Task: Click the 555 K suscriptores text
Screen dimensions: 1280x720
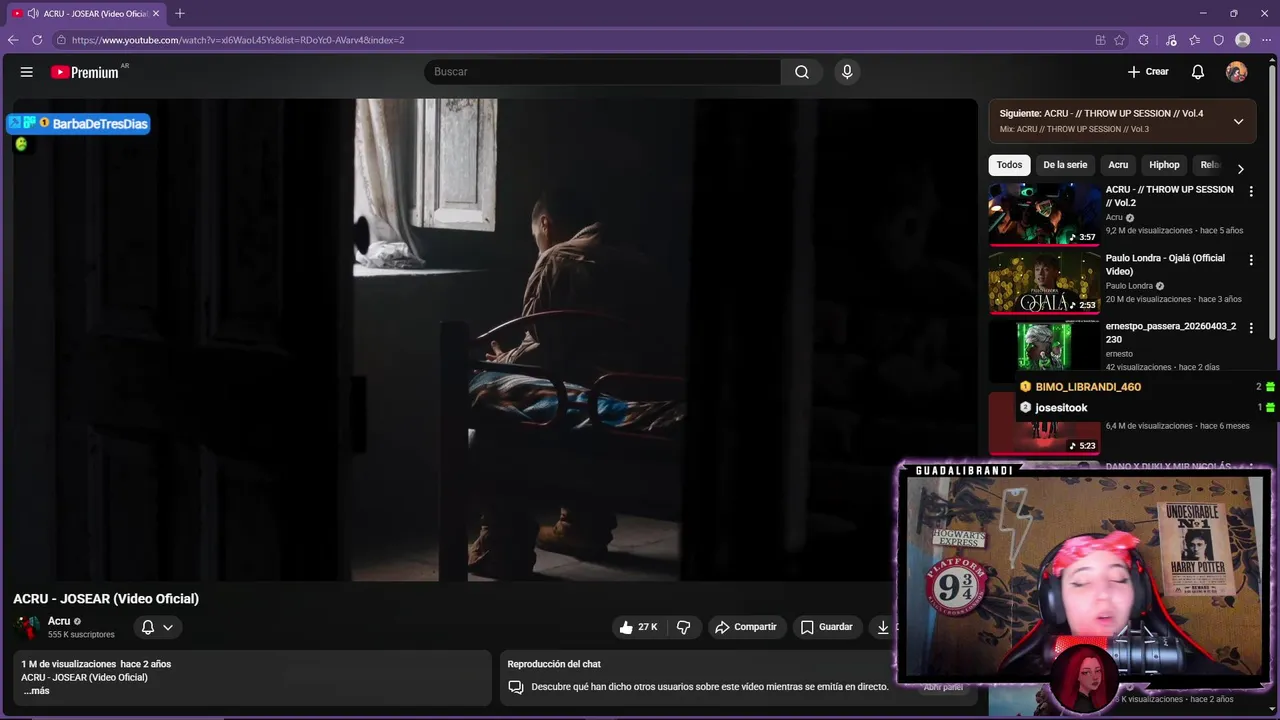Action: coord(81,635)
